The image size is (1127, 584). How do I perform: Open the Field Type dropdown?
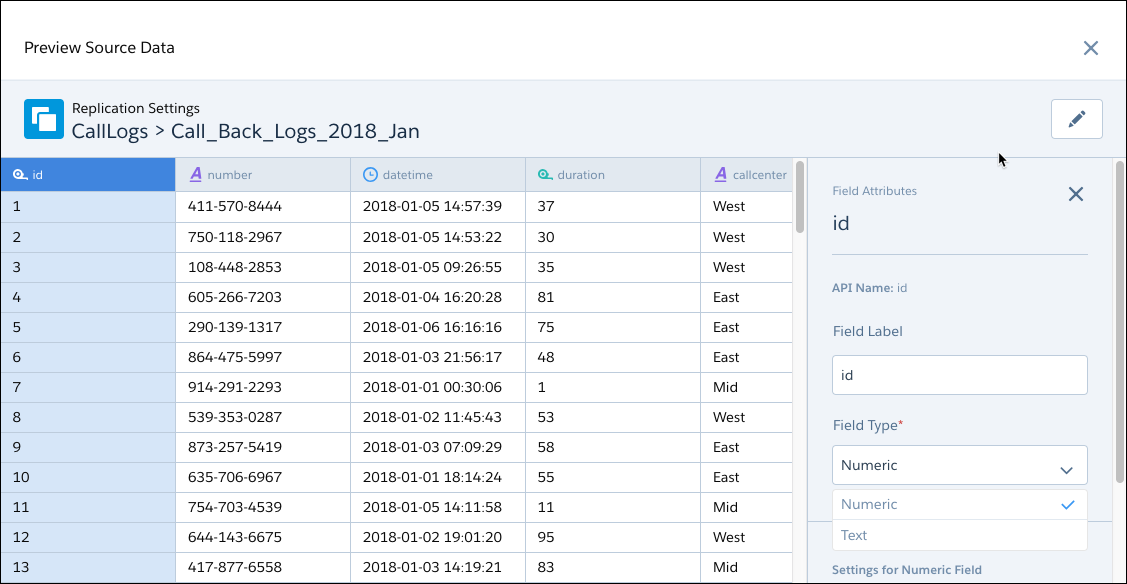(958, 465)
